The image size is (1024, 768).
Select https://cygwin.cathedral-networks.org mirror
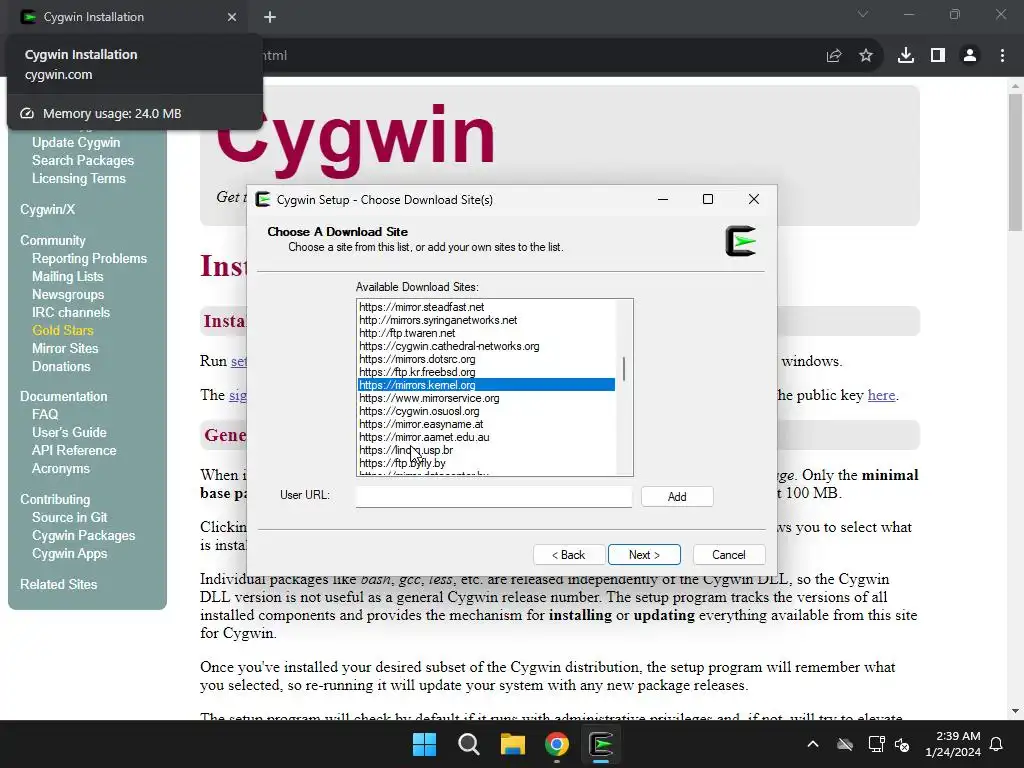pos(487,346)
